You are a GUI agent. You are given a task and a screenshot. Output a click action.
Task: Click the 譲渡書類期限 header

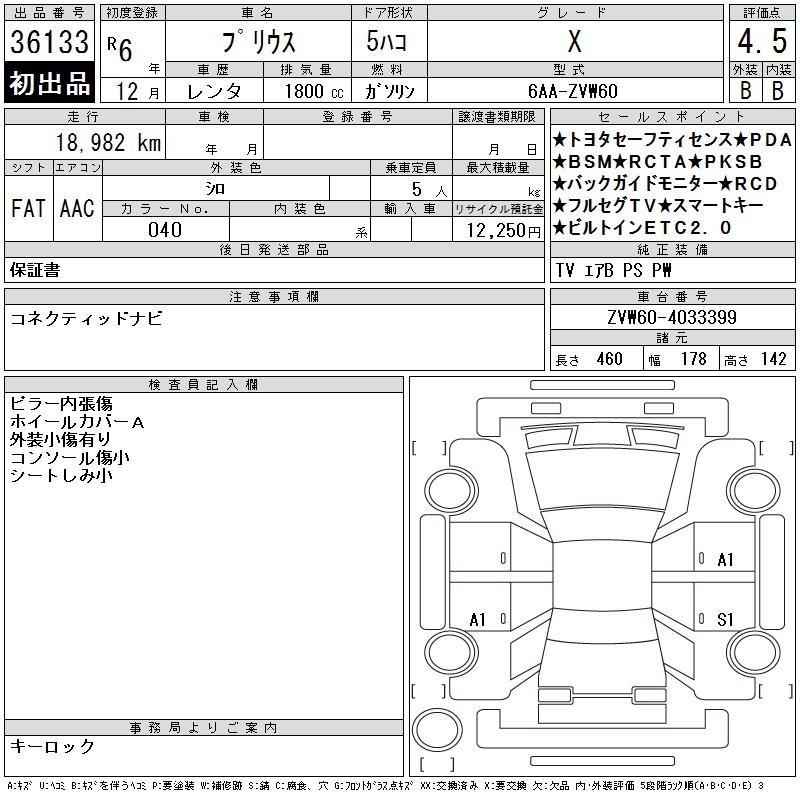[497, 116]
